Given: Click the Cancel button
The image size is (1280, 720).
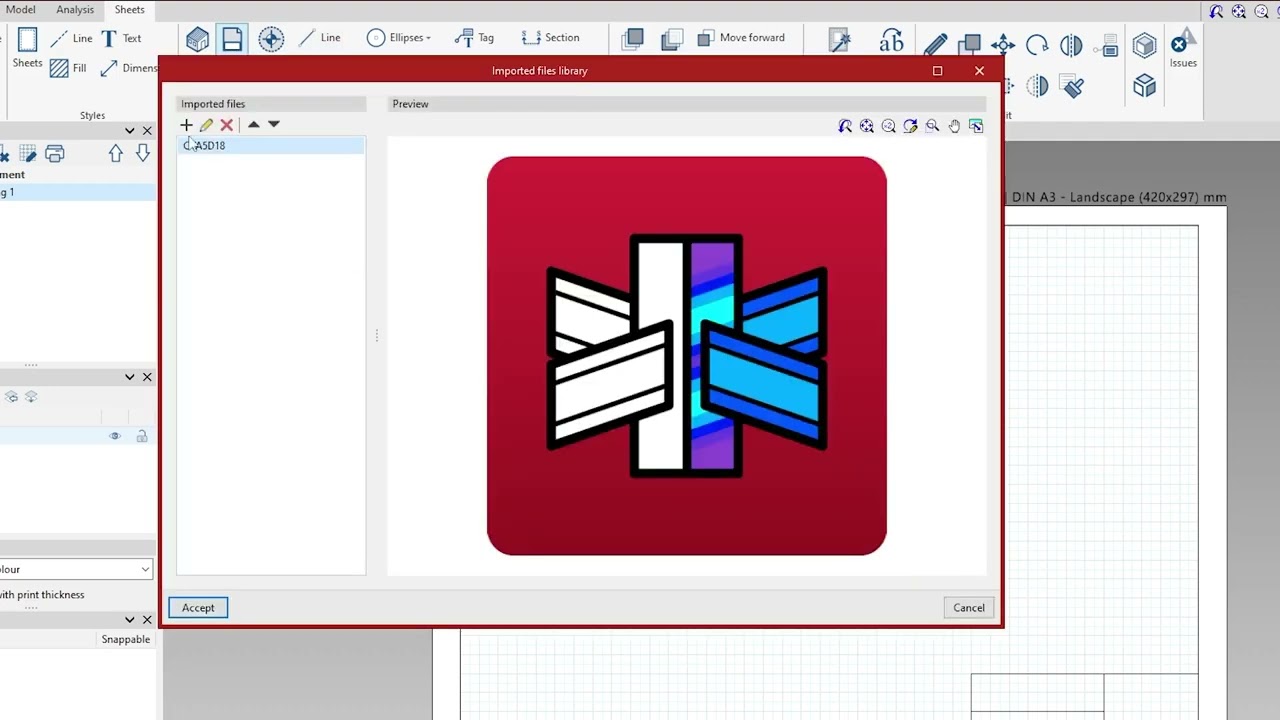Looking at the screenshot, I should (x=968, y=608).
